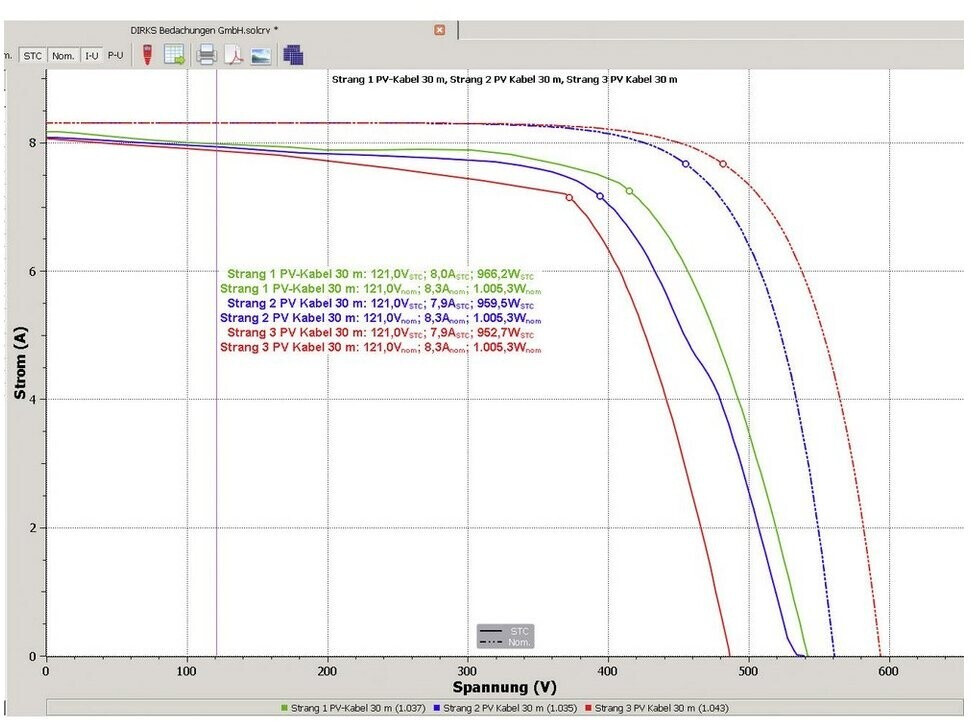Select the DIRKS Bedachungen GmbH.solcrv tab
This screenshot has width=976, height=722.
[x=203, y=30]
